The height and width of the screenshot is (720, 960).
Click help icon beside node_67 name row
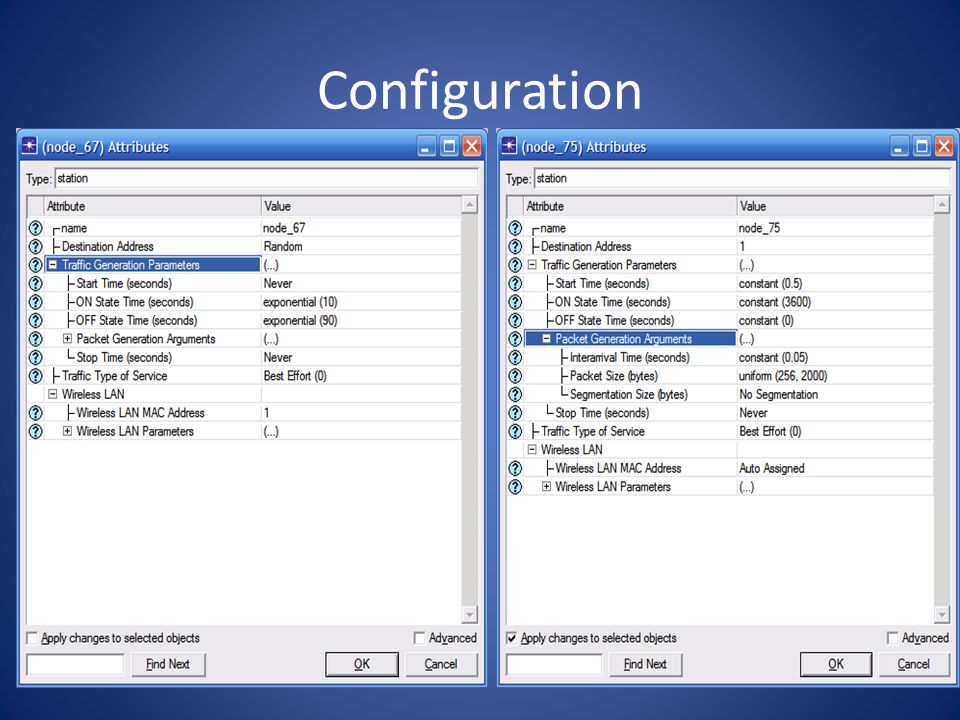click(x=36, y=228)
